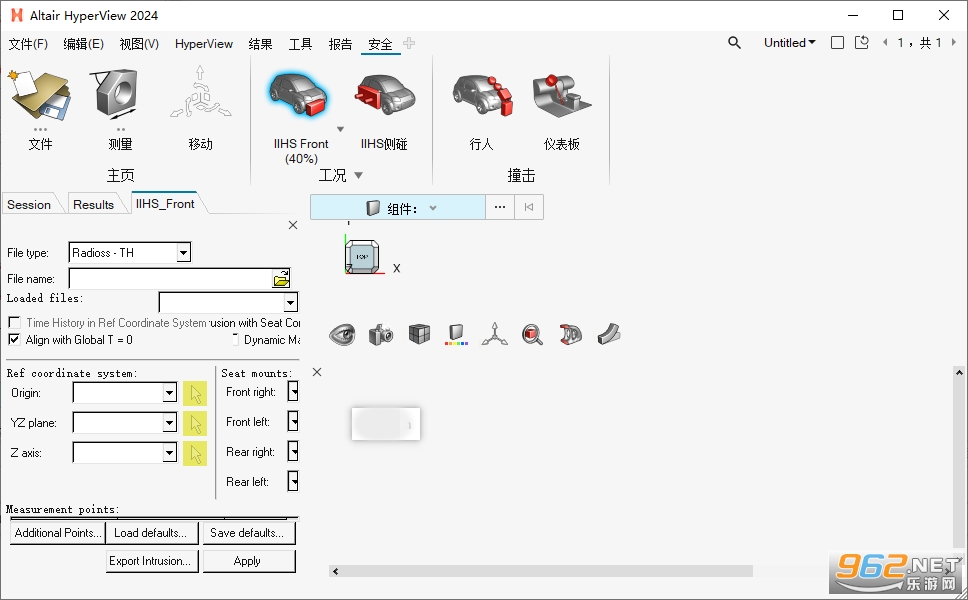Image resolution: width=968 pixels, height=600 pixels.
Task: Click the Load defaults... button
Action: tap(151, 533)
